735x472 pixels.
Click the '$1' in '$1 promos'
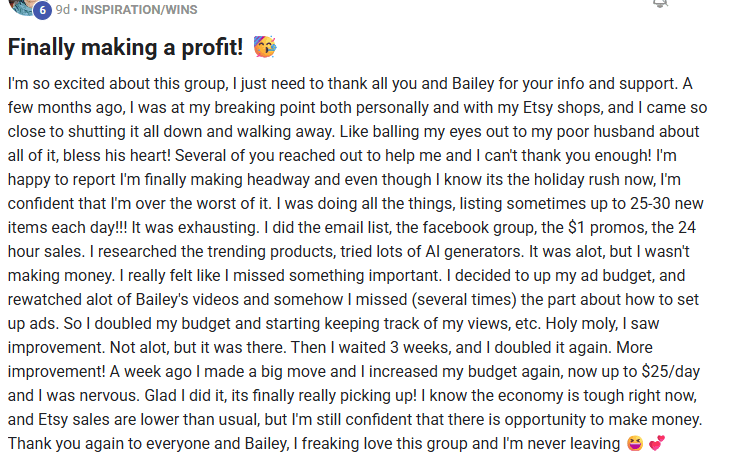[577, 227]
